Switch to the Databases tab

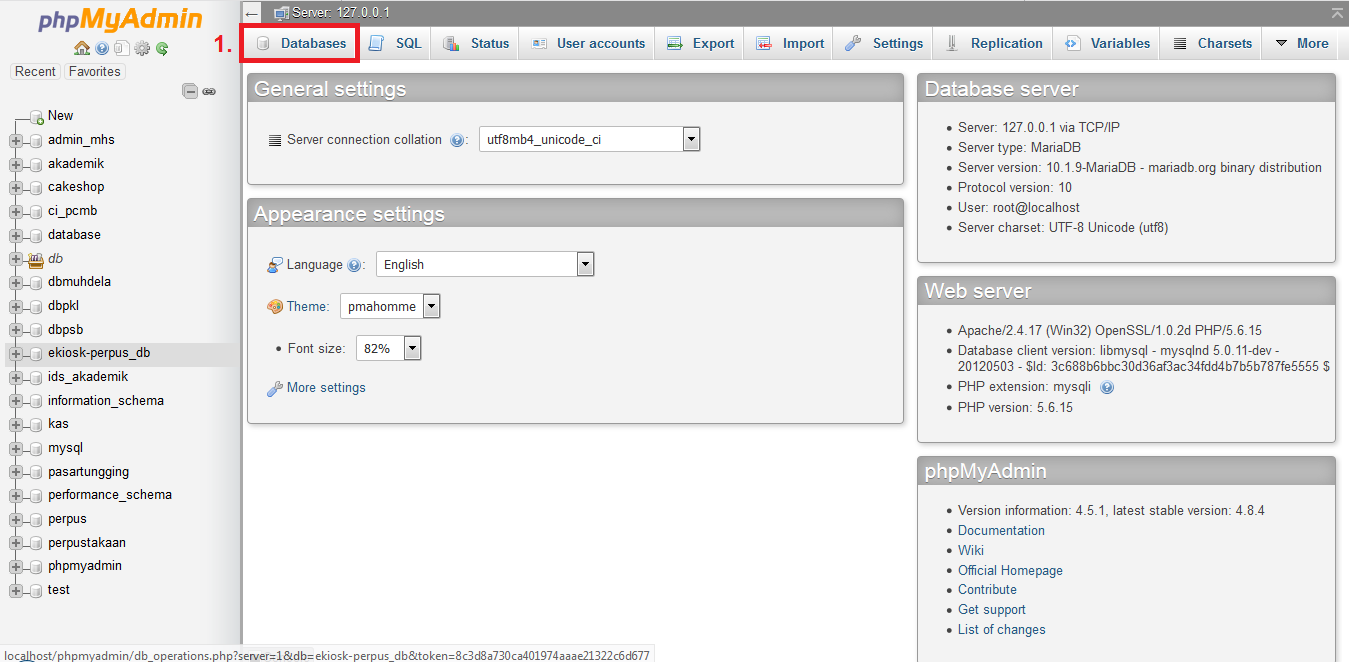301,43
